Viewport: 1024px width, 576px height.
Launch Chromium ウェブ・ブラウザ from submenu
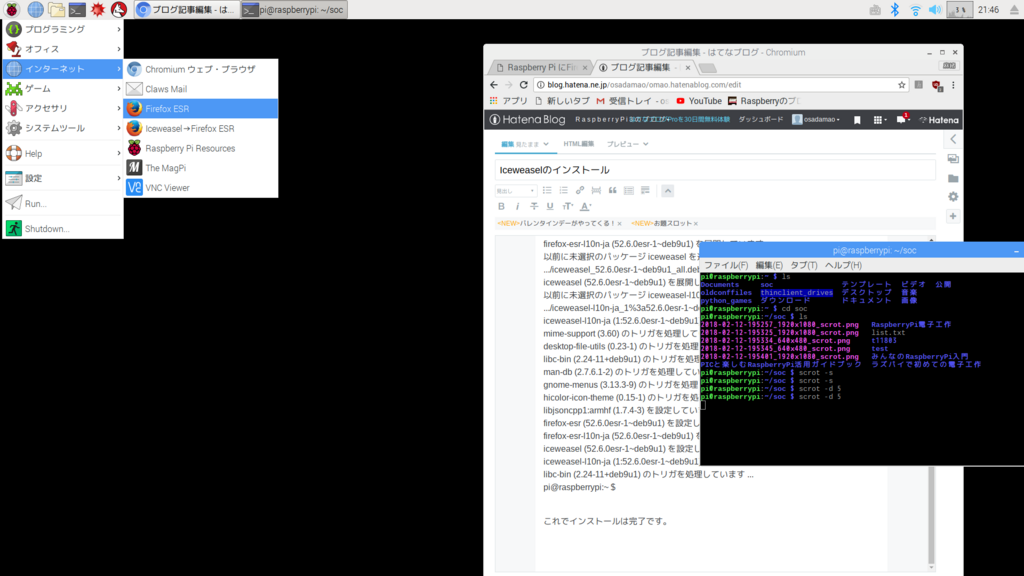click(200, 69)
